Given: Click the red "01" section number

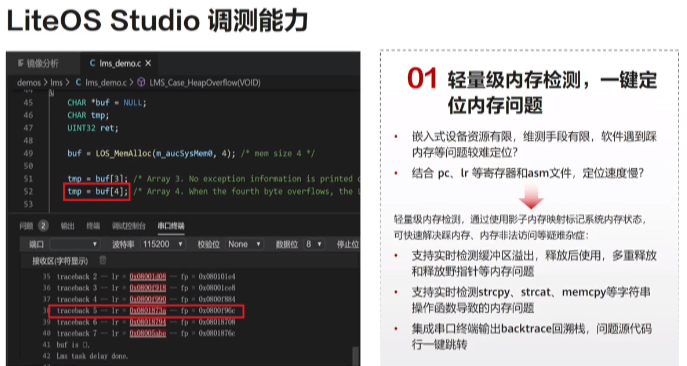Looking at the screenshot, I should coord(422,79).
